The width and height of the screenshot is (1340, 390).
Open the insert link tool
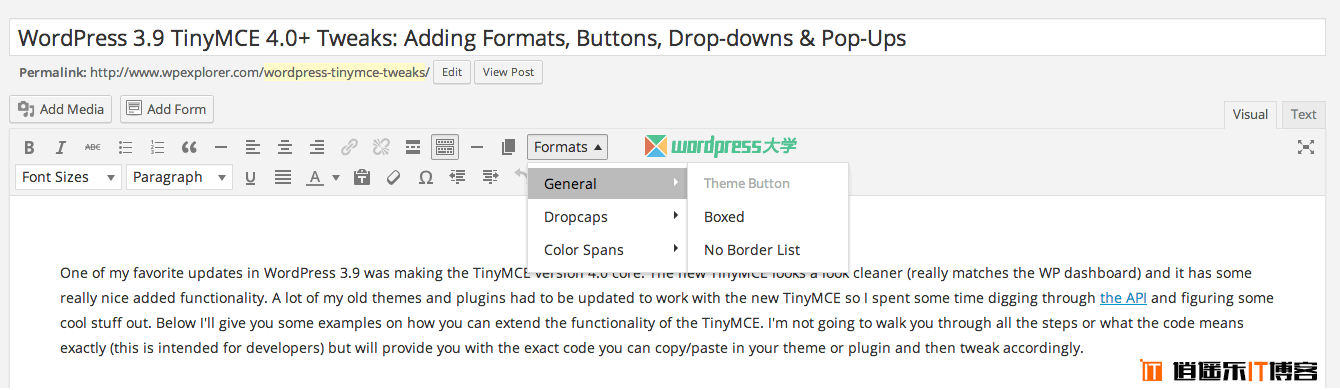[x=349, y=148]
